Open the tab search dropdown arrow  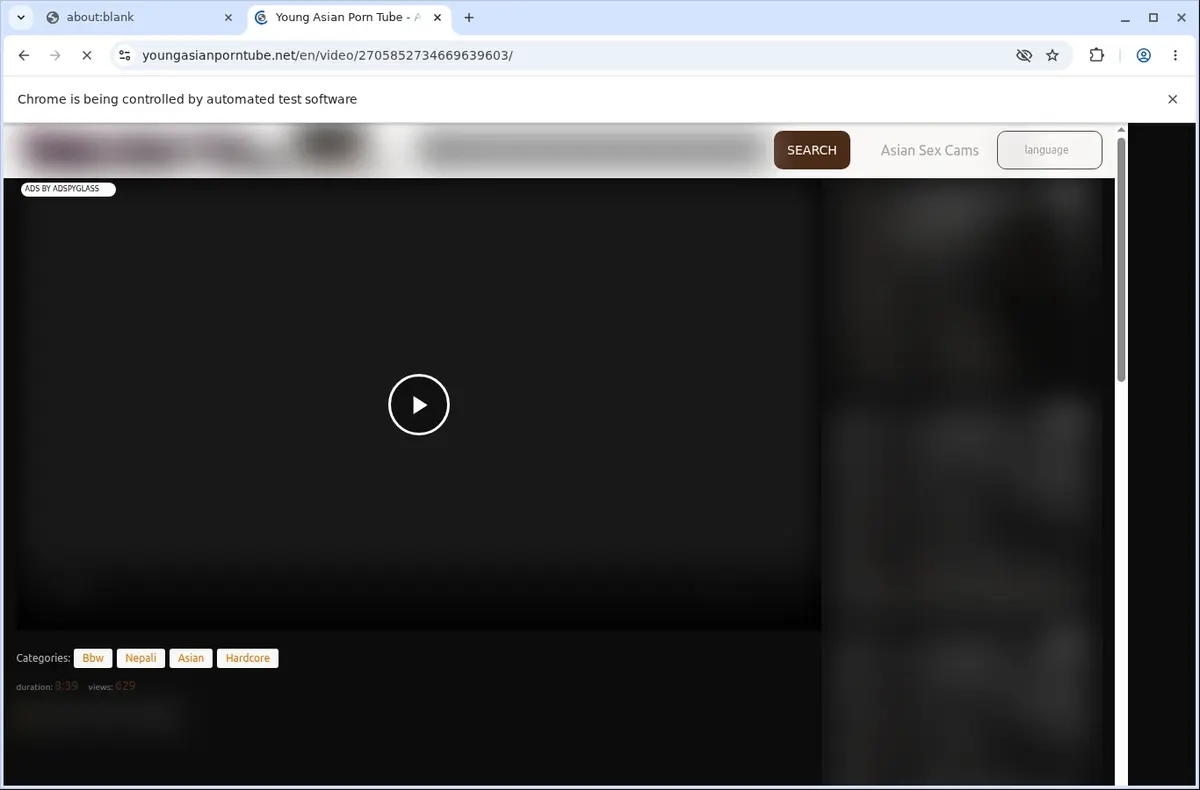(21, 17)
